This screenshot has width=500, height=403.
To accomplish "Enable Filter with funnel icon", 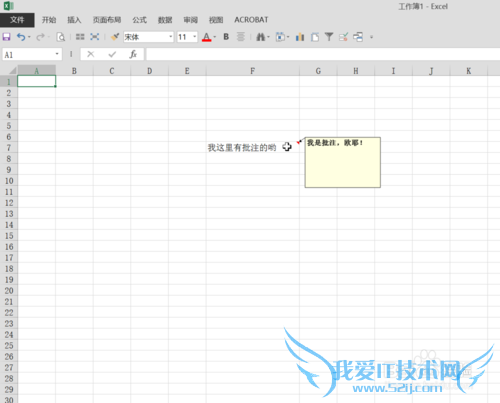I will pyautogui.click(x=329, y=37).
